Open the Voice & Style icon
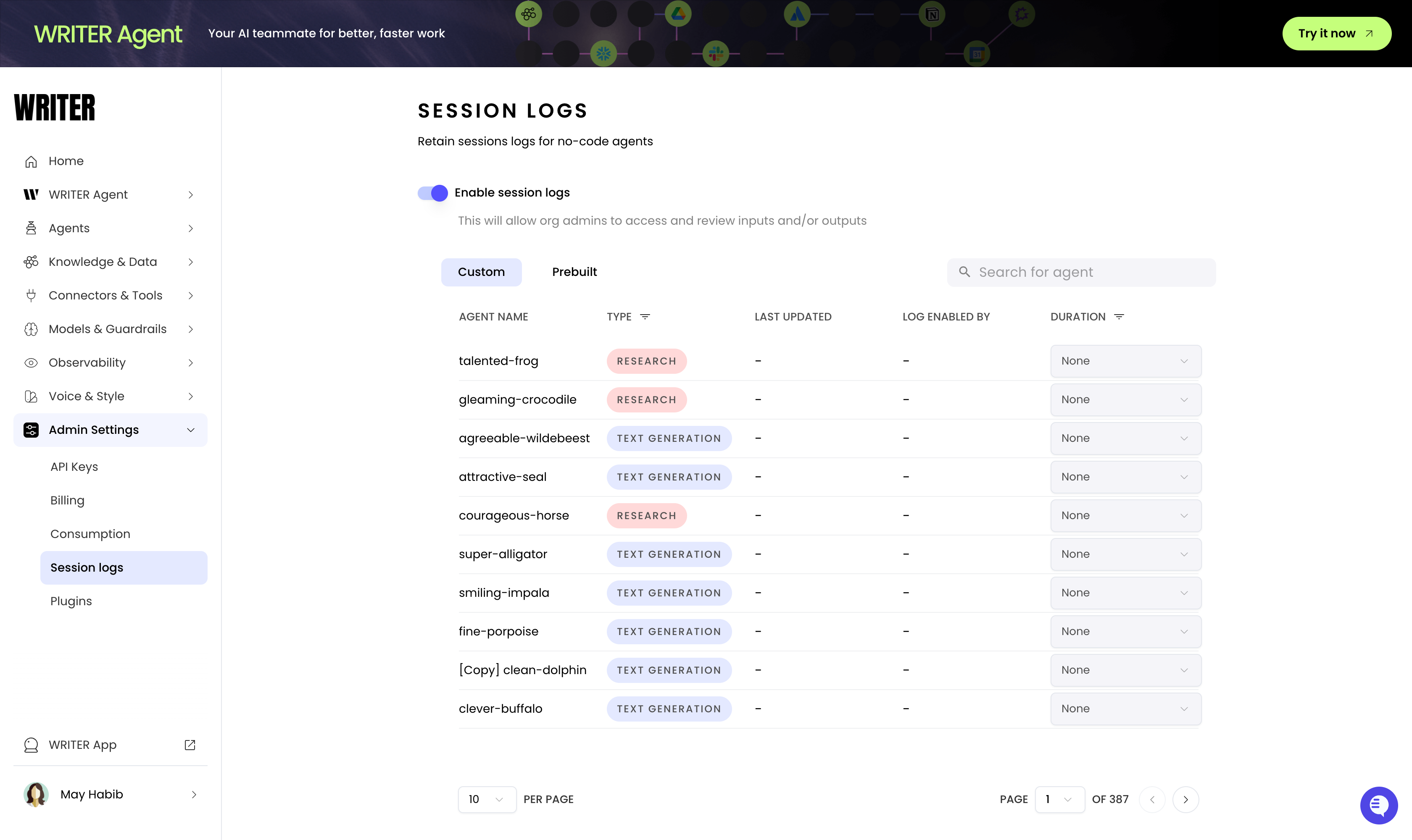 tap(31, 396)
